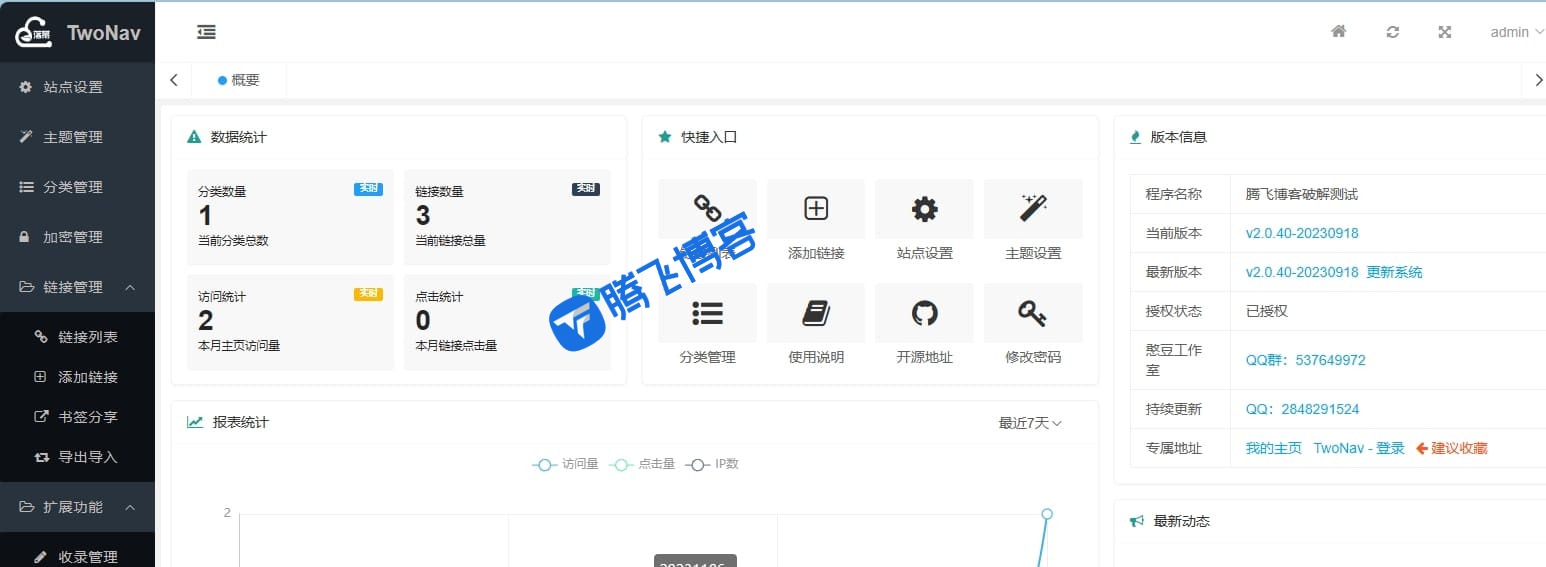
Task: Open 收录管理 submenu item
Action: [77, 556]
